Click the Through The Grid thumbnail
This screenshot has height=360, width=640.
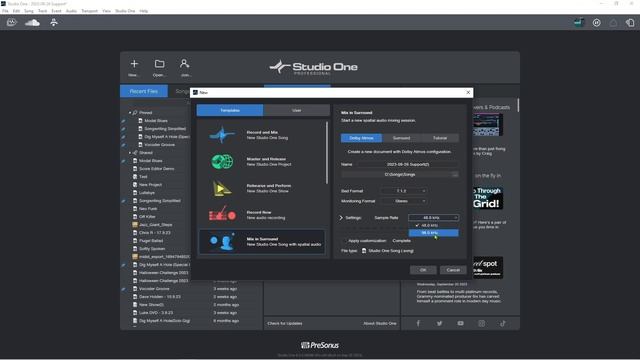click(x=488, y=198)
